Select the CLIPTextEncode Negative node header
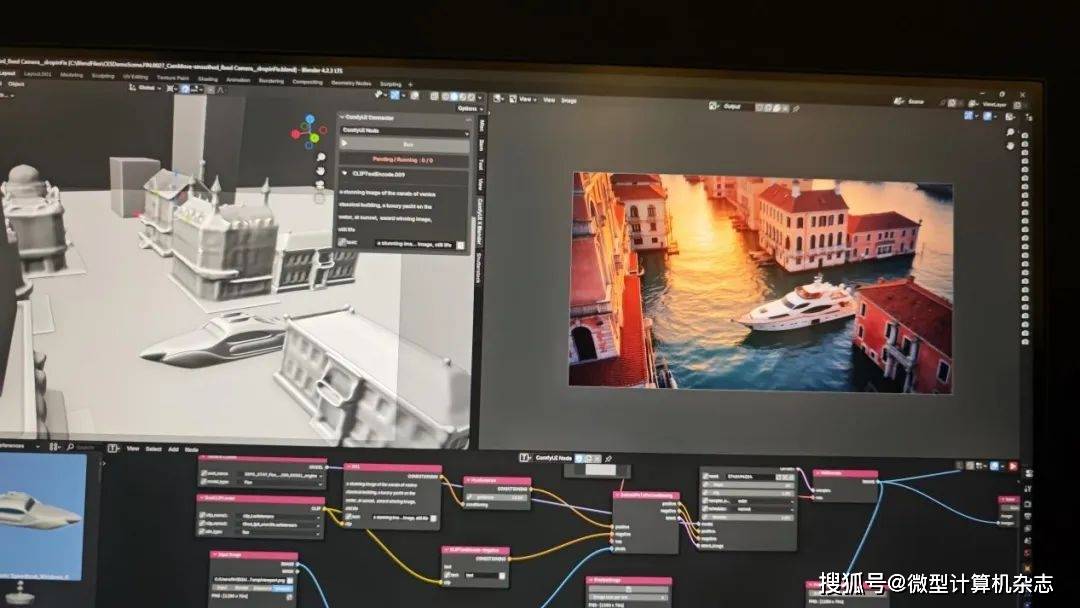Image resolution: width=1080 pixels, height=608 pixels. 475,550
